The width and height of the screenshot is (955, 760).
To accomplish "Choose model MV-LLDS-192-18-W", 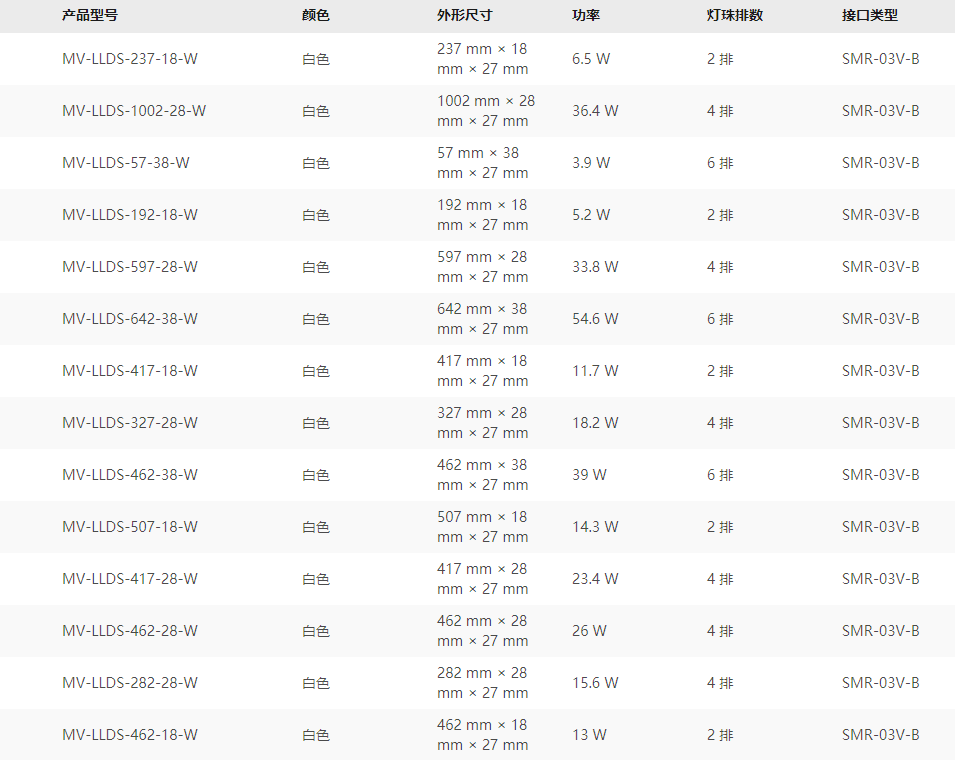I will coord(130,215).
